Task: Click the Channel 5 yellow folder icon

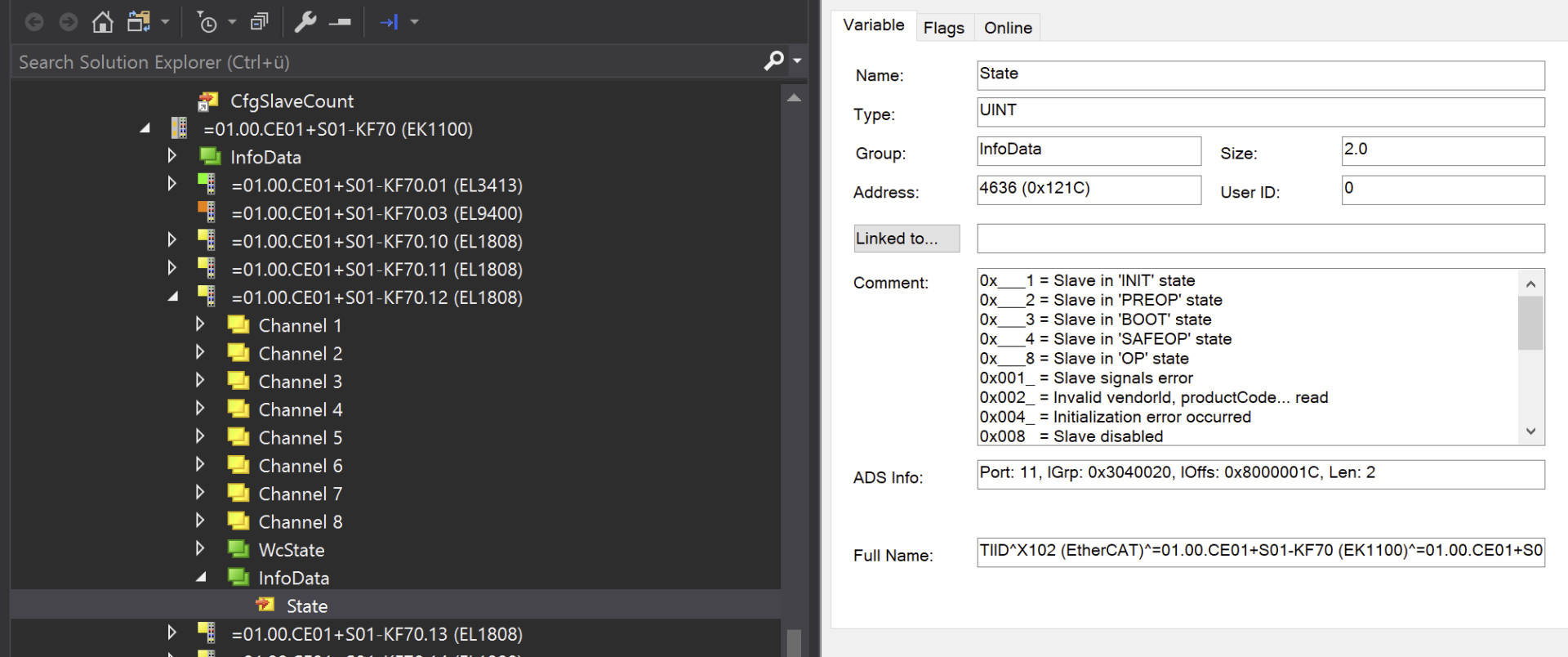Action: point(238,437)
